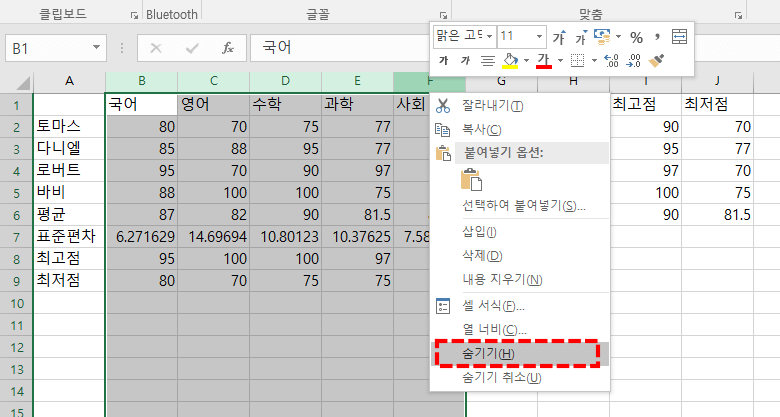
Task: Click the 최저점 header cell in column J
Action: pos(718,104)
